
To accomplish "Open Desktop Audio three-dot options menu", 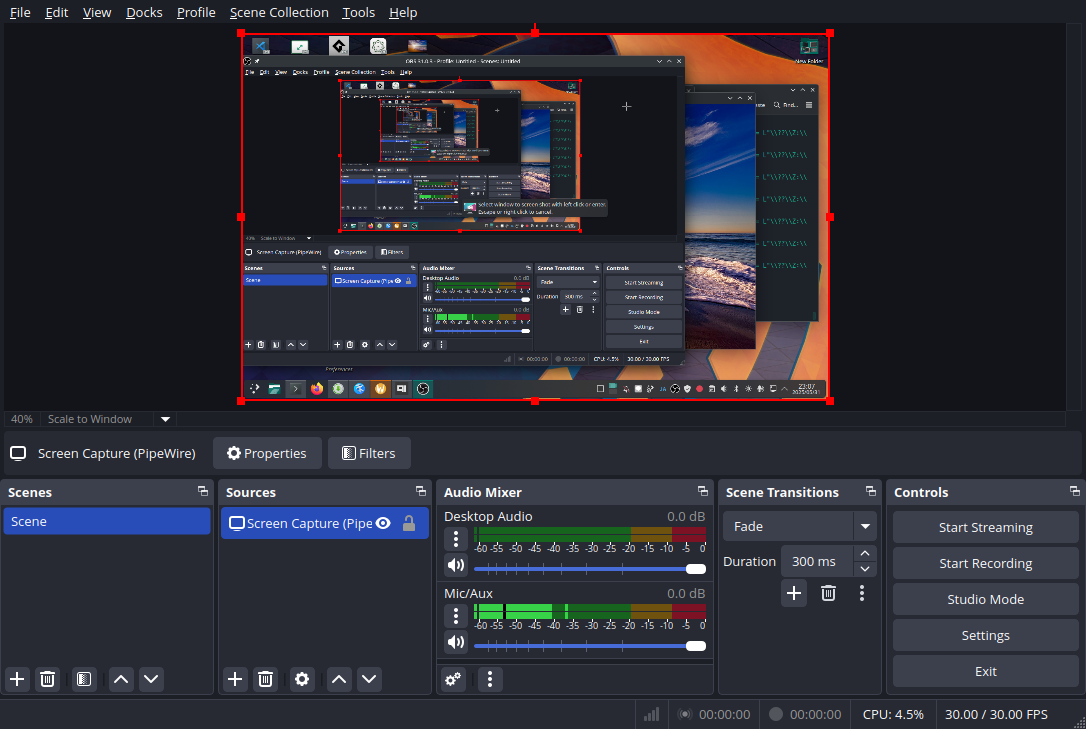I will [x=456, y=539].
